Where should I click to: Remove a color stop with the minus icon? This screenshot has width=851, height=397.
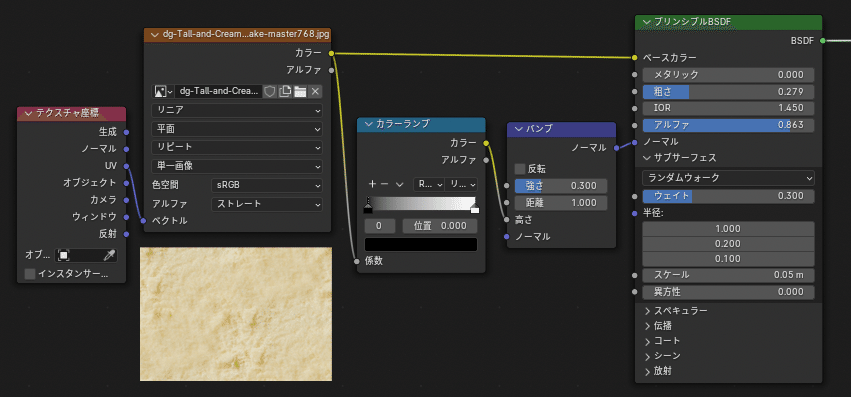point(384,184)
